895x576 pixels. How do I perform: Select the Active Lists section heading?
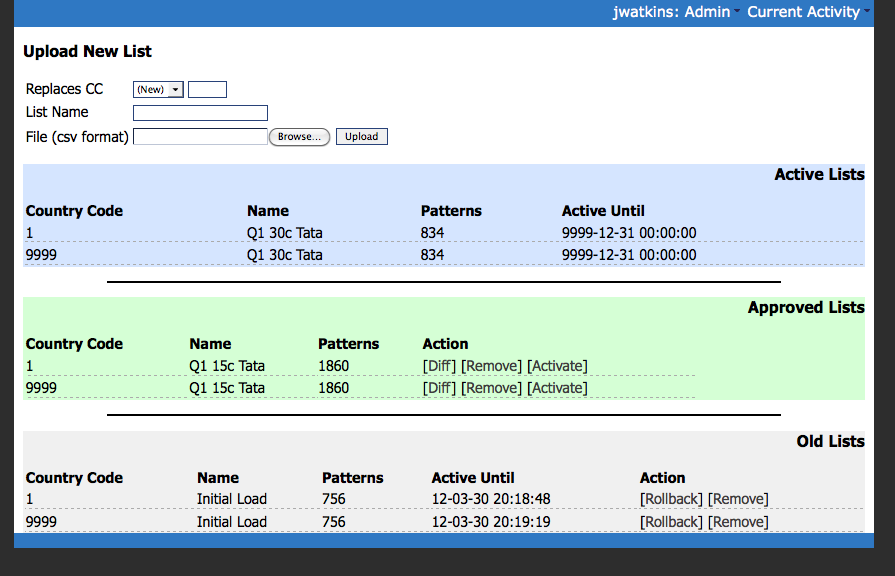[819, 175]
